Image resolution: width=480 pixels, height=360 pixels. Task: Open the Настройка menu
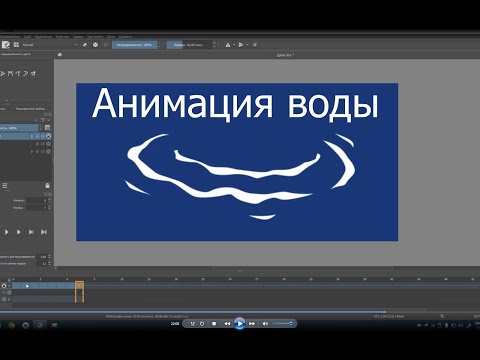[x=95, y=37]
